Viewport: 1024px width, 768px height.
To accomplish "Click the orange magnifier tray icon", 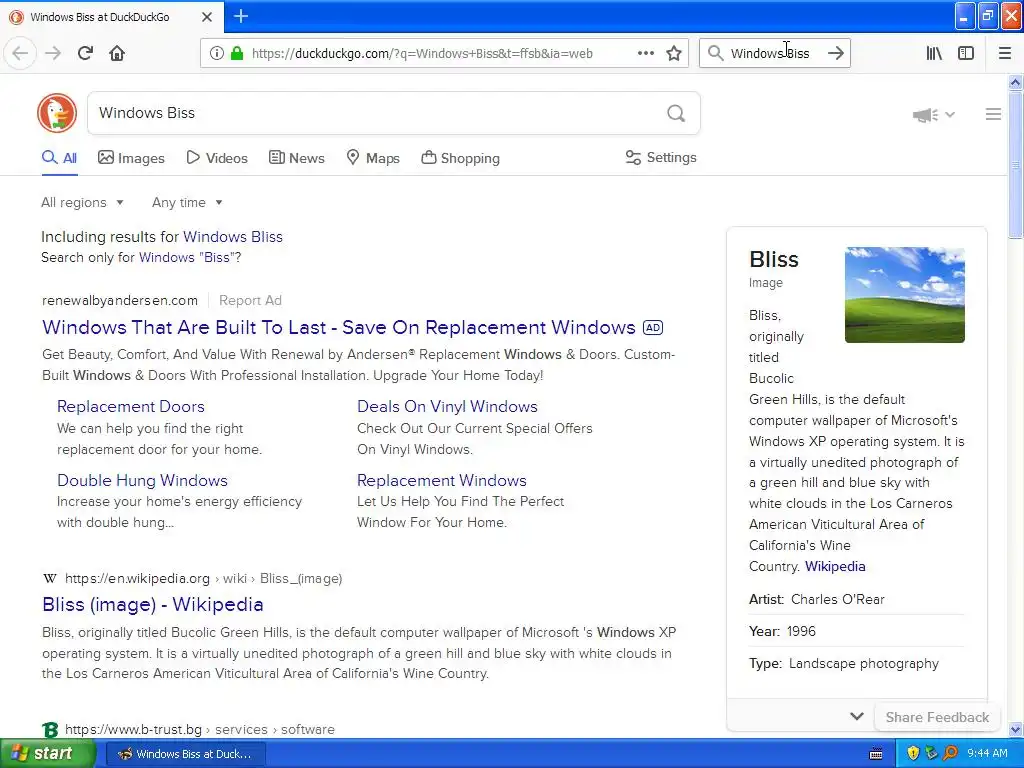I will tap(950, 753).
